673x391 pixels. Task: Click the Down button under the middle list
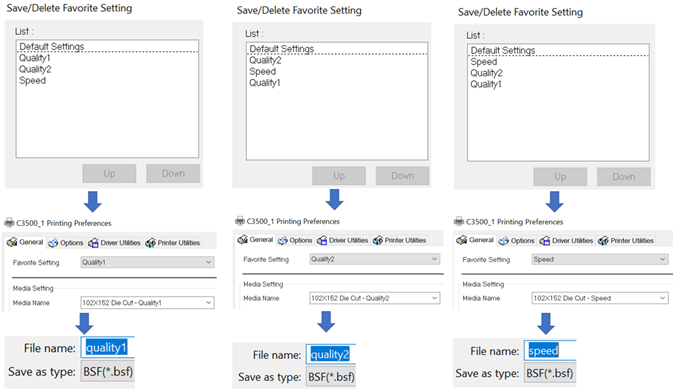403,176
